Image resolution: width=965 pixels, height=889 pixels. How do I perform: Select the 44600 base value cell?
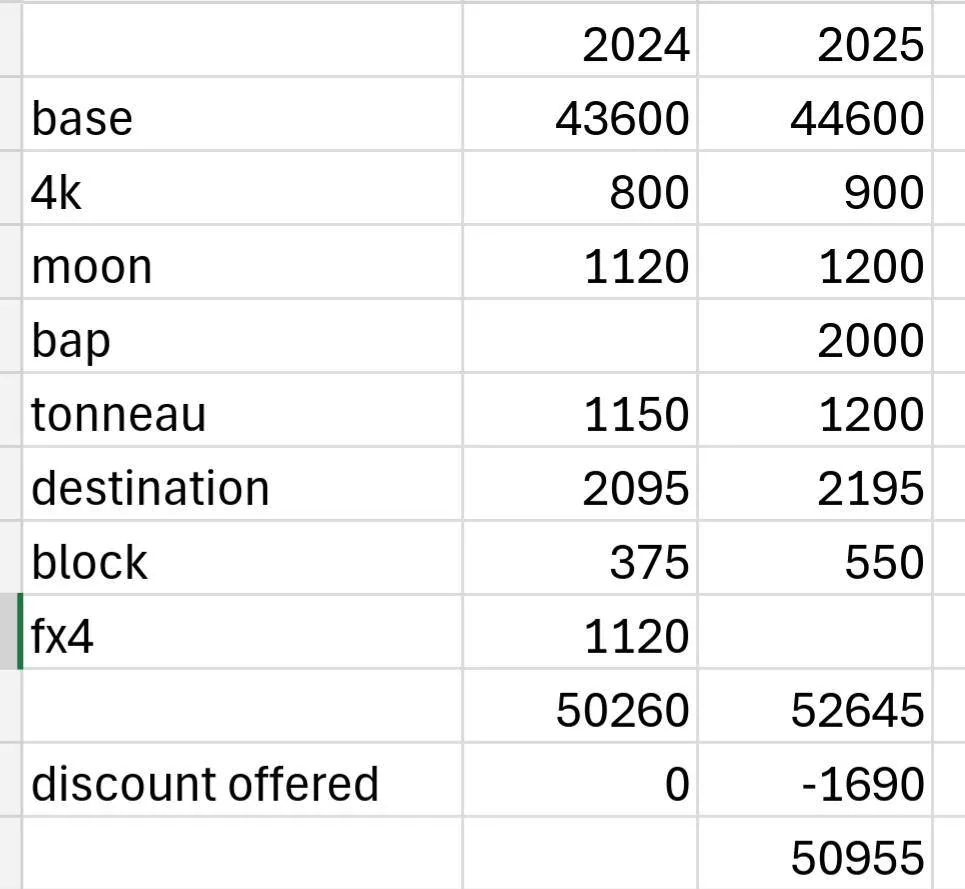pyautogui.click(x=815, y=114)
